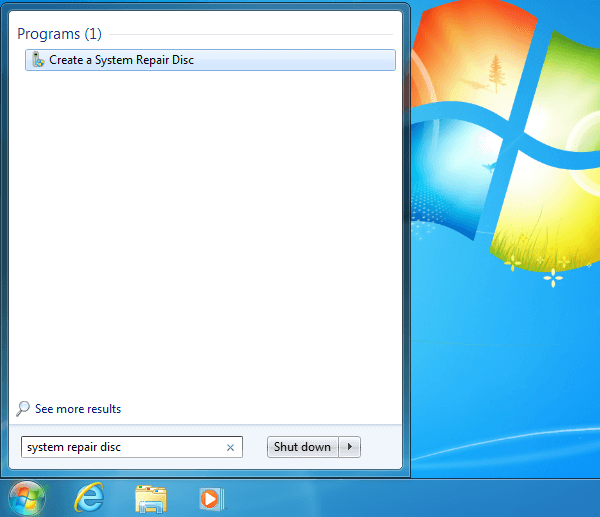Click the Programs (1) header
The height and width of the screenshot is (517, 600).
click(59, 34)
